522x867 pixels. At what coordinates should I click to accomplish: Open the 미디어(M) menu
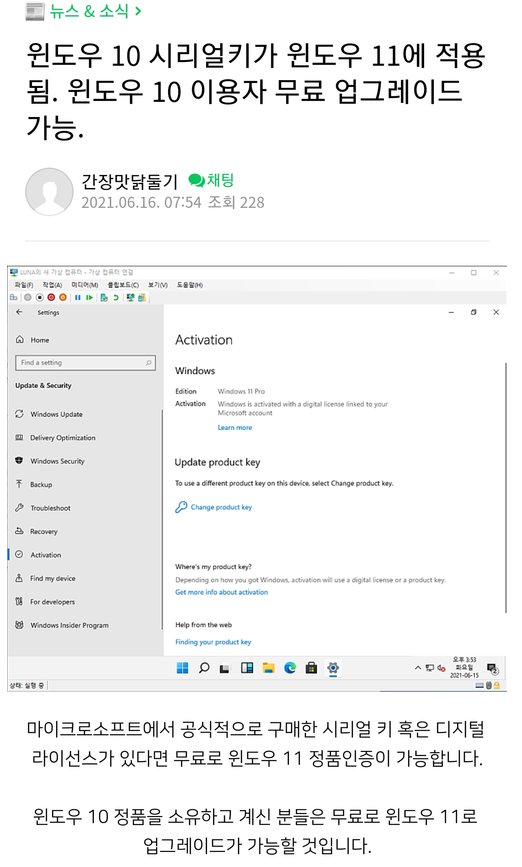[x=85, y=285]
